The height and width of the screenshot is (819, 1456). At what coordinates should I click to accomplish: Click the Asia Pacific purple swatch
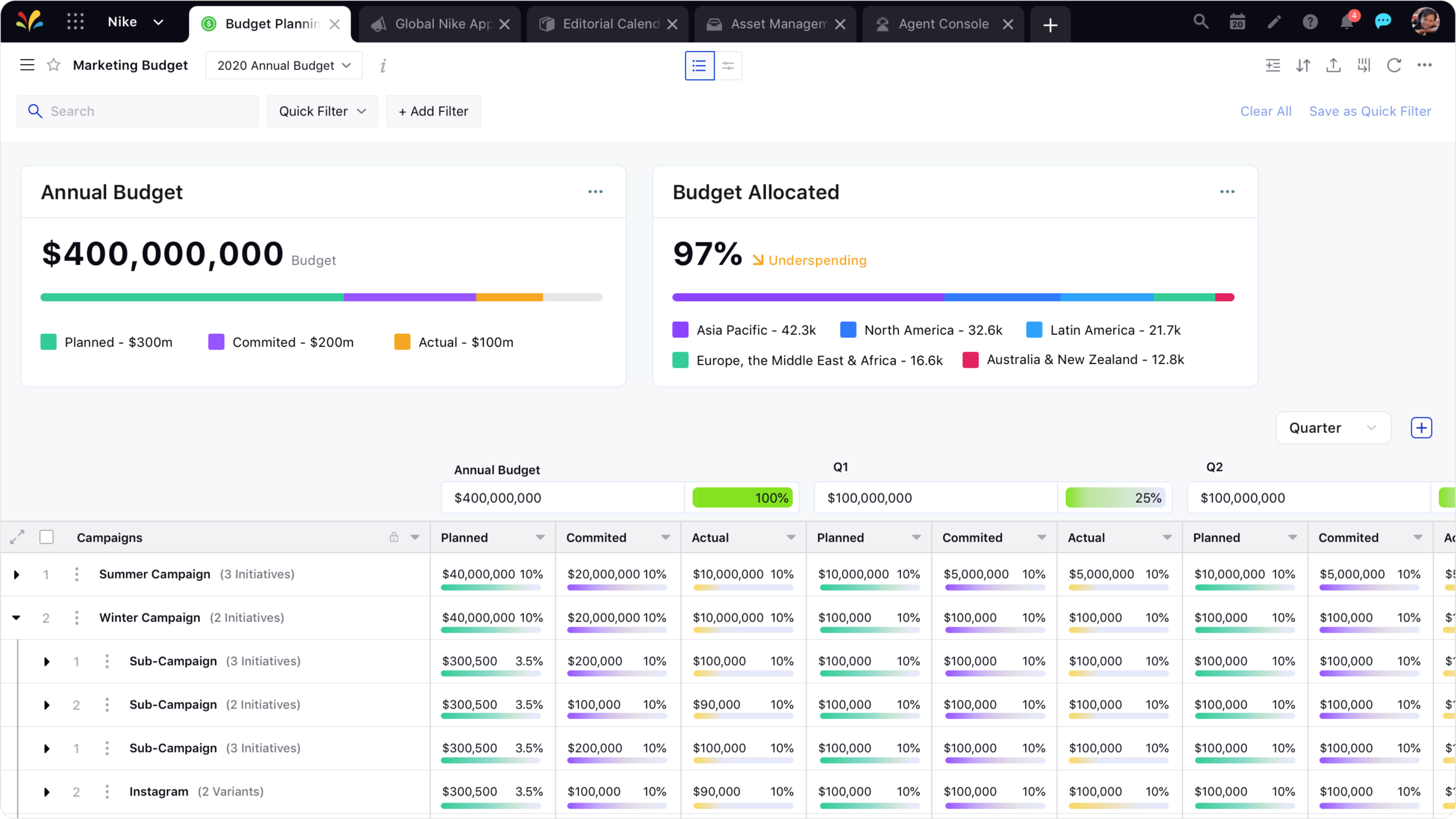click(680, 330)
